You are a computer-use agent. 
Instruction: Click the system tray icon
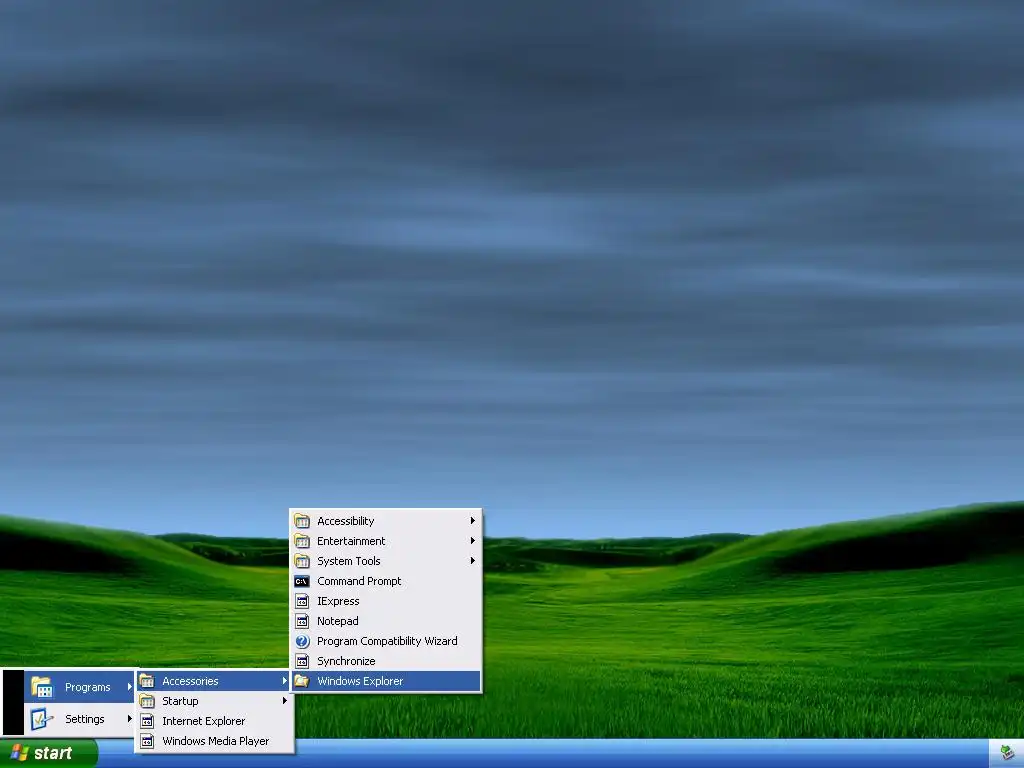[x=1008, y=754]
